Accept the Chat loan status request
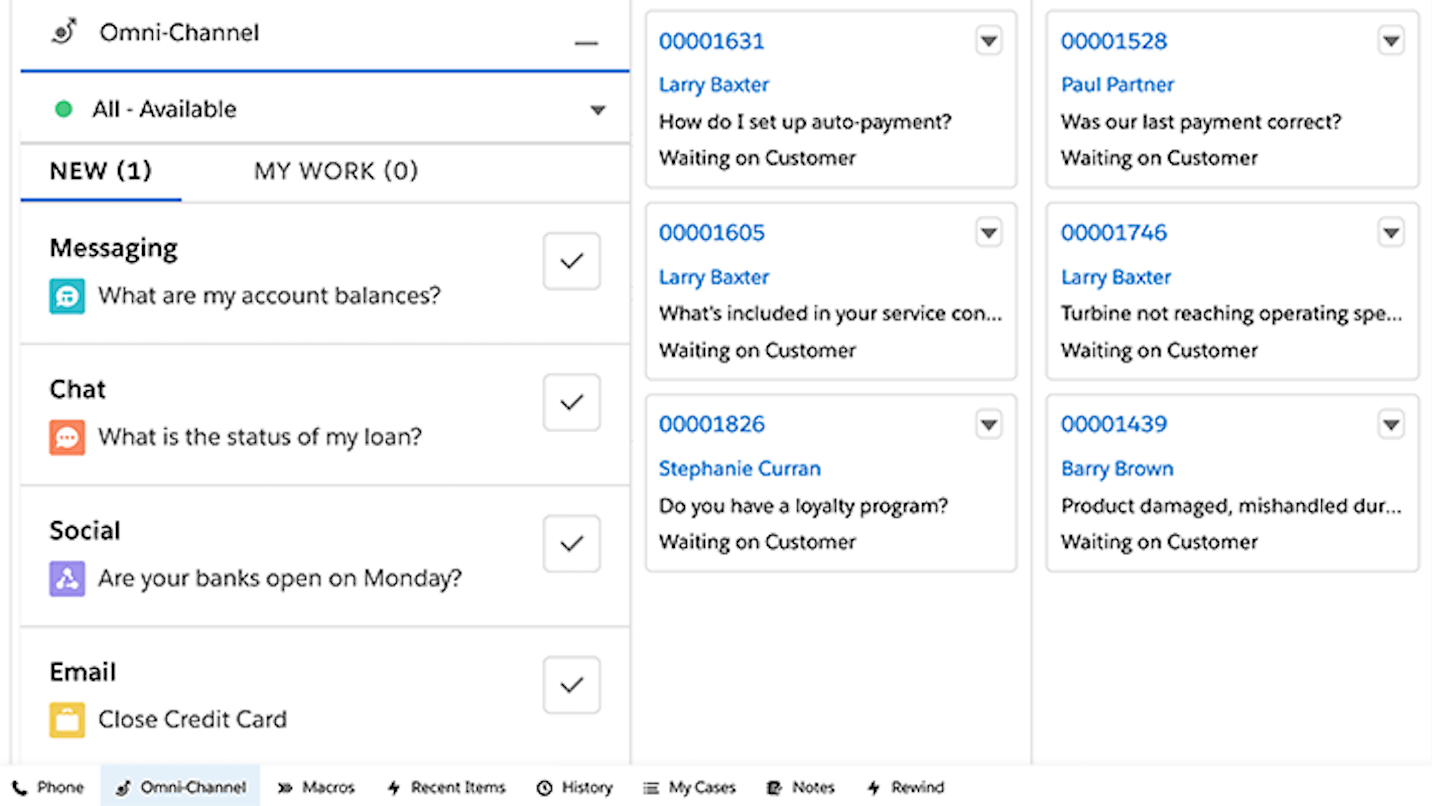 [571, 402]
